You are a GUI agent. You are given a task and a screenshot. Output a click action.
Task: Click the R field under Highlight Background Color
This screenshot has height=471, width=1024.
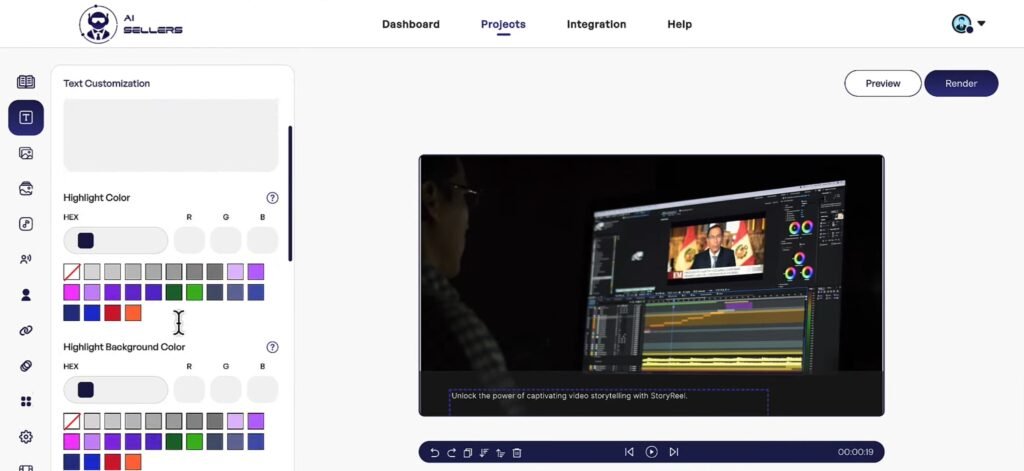[x=189, y=390]
